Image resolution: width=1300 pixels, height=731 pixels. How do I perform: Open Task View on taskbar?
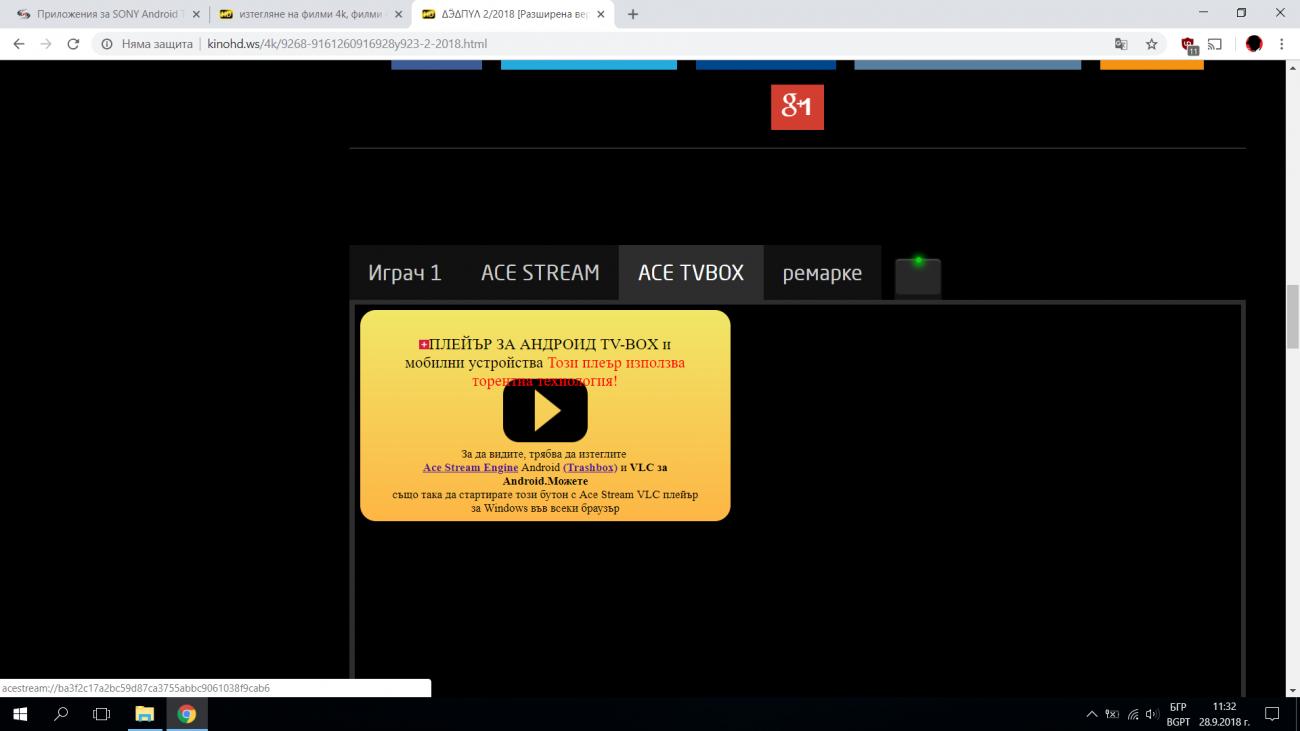pos(101,714)
